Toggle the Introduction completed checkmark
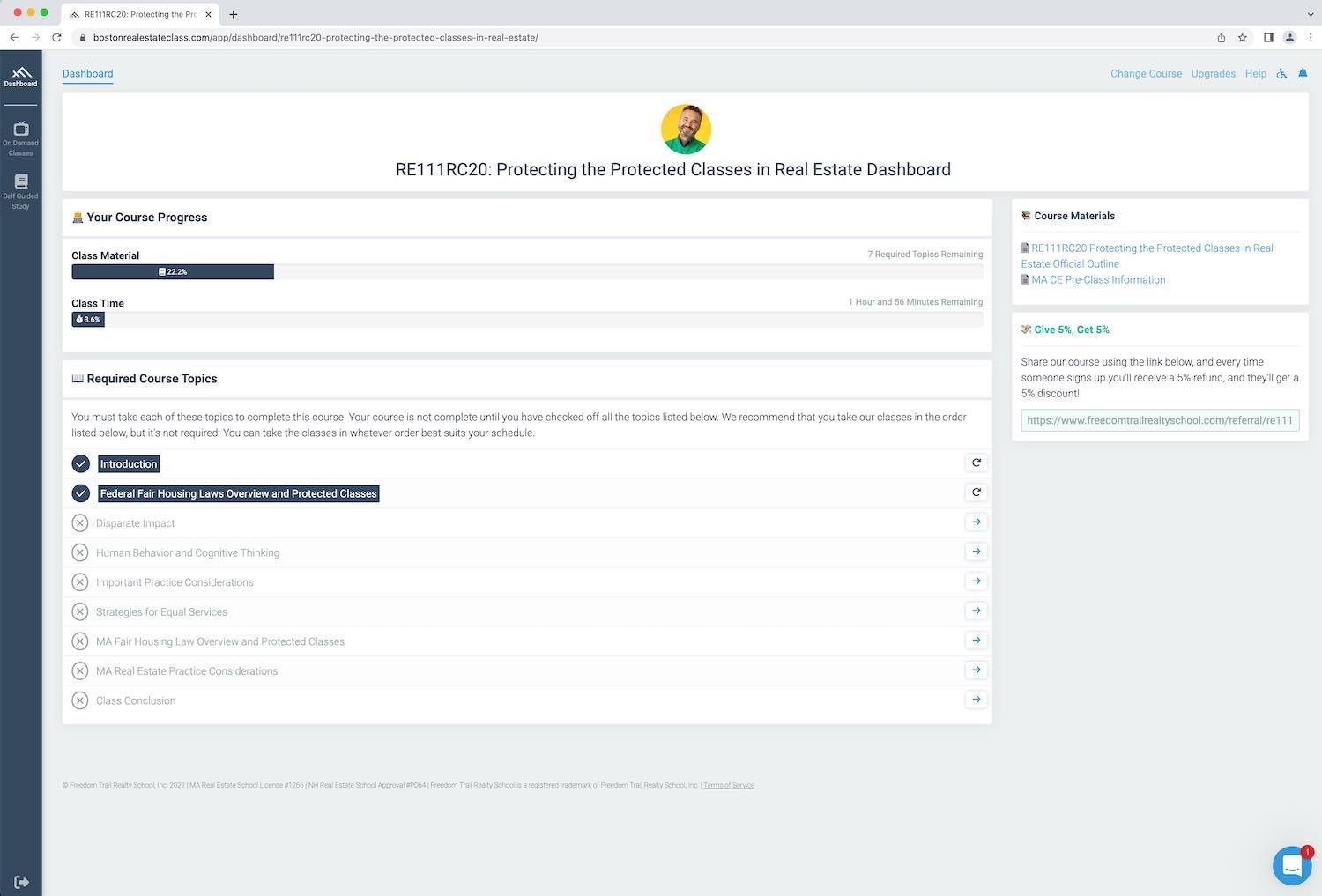Viewport: 1322px width, 896px height. (x=80, y=464)
